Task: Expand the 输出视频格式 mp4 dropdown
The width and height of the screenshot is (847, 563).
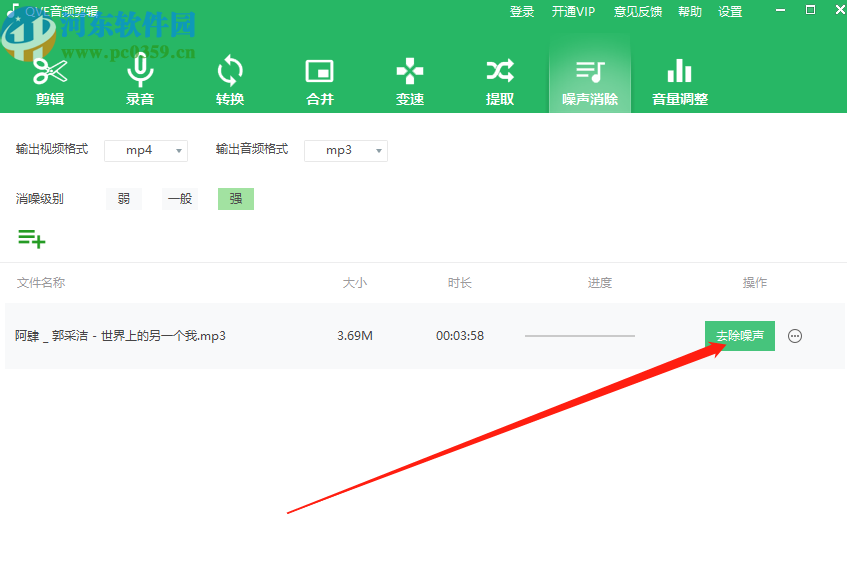Action: point(146,151)
